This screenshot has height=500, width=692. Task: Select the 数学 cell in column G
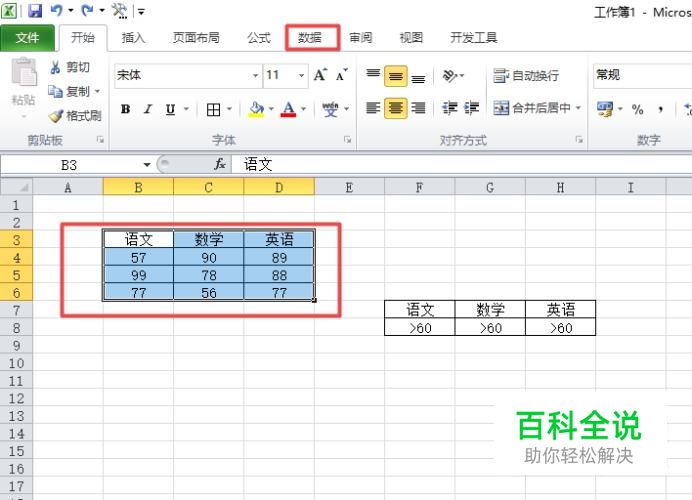[490, 310]
